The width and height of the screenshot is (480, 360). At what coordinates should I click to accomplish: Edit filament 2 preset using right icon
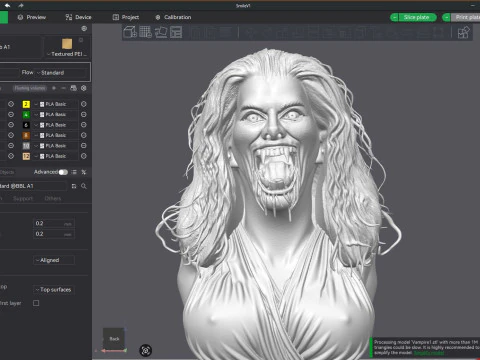click(x=84, y=104)
